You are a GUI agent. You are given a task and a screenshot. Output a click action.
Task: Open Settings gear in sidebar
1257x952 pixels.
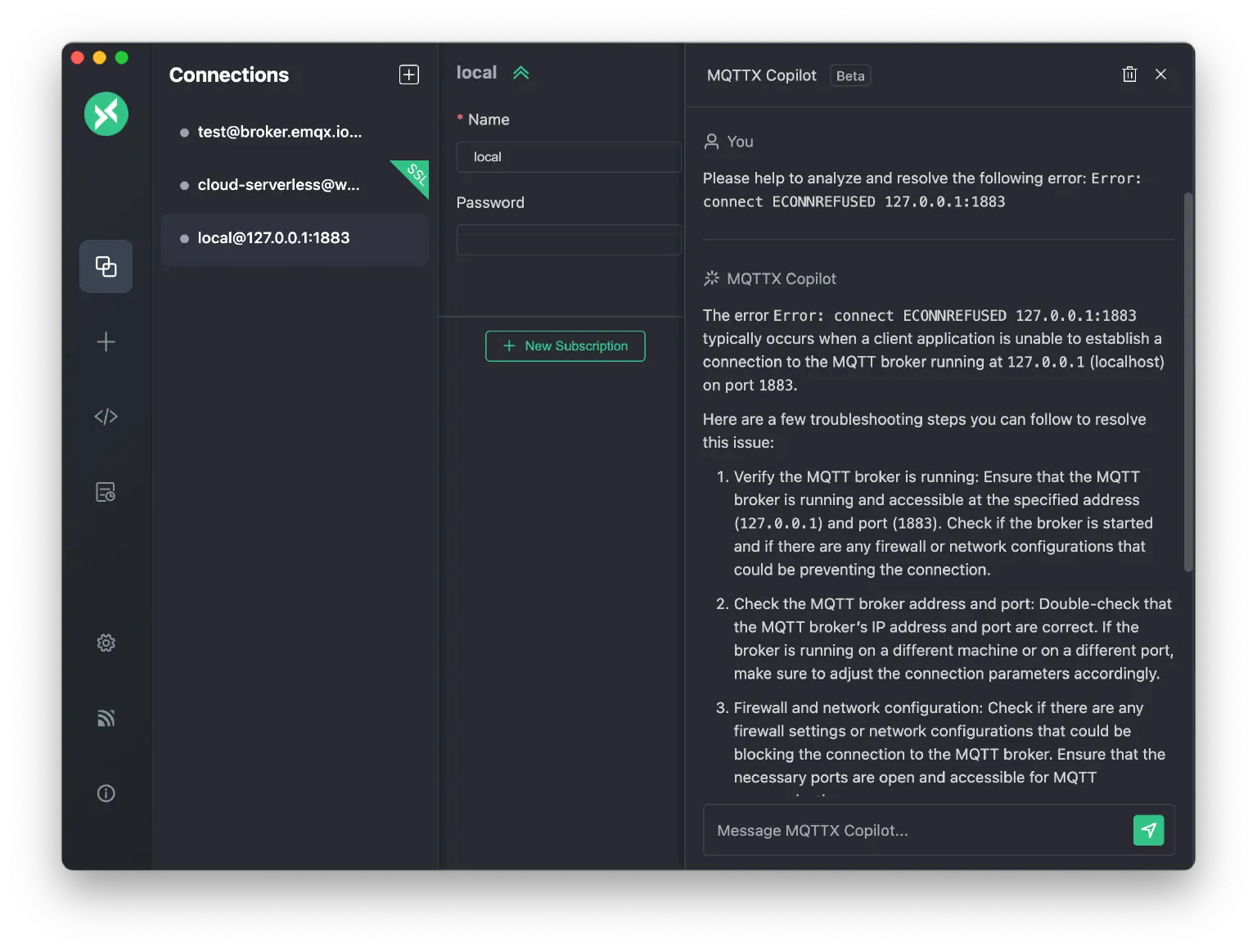106,643
